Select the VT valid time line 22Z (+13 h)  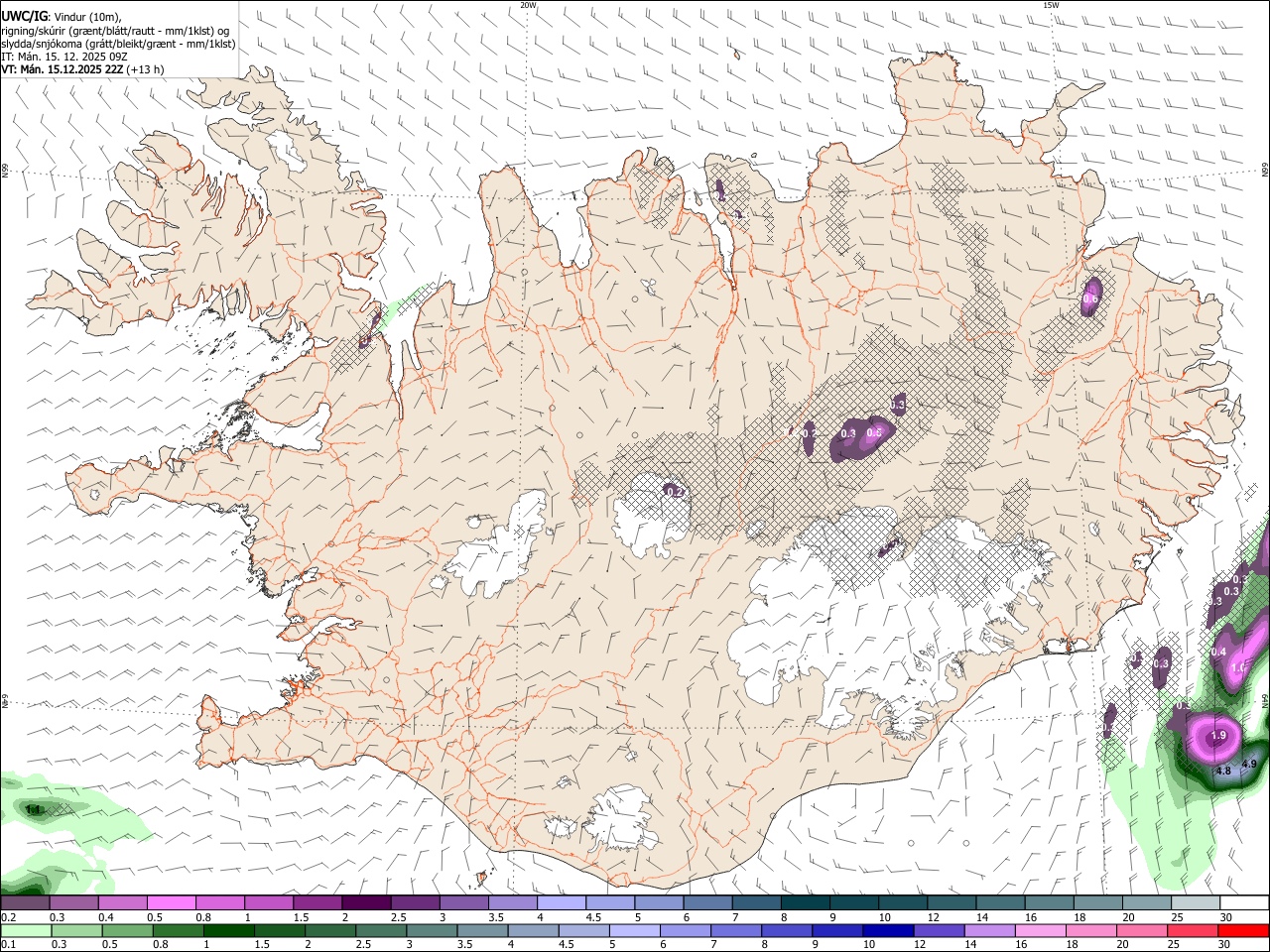pos(82,69)
